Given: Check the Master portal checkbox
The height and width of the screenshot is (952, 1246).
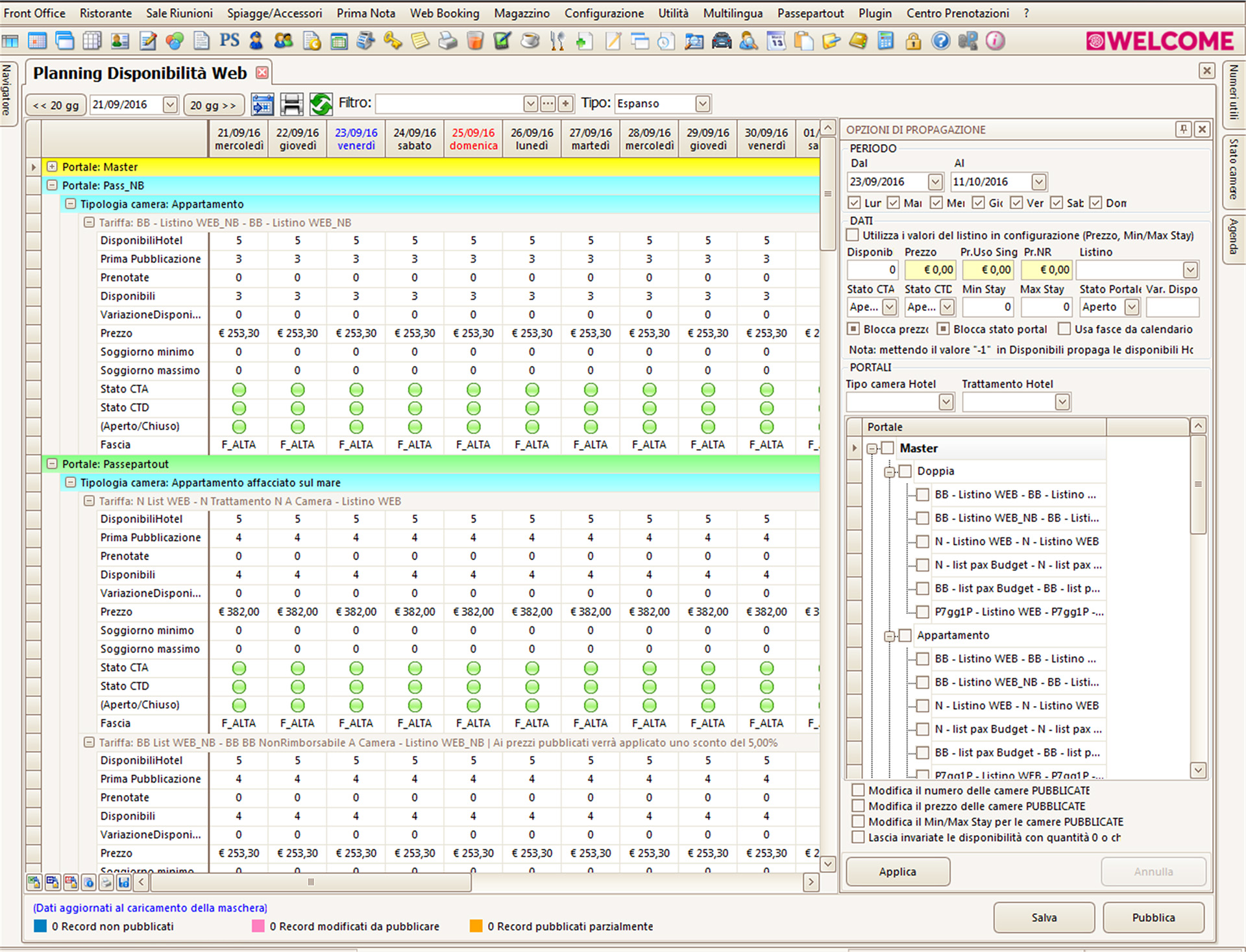Looking at the screenshot, I should point(888,448).
